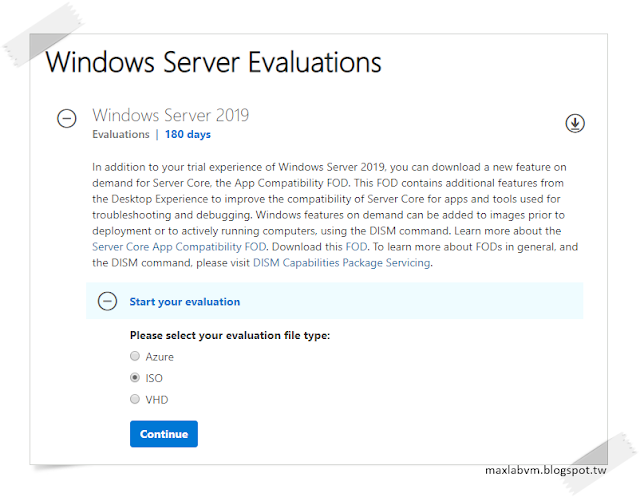Click the Continue button
Viewport: 640px width, 497px height.
(164, 434)
